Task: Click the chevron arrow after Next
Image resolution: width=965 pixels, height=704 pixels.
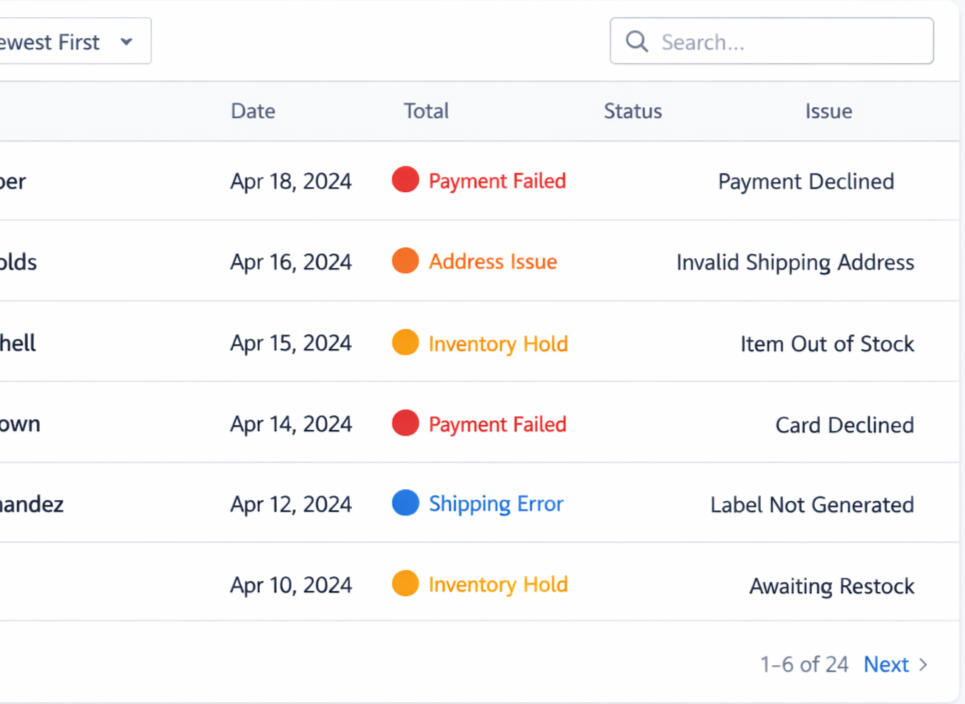Action: pyautogui.click(x=923, y=665)
